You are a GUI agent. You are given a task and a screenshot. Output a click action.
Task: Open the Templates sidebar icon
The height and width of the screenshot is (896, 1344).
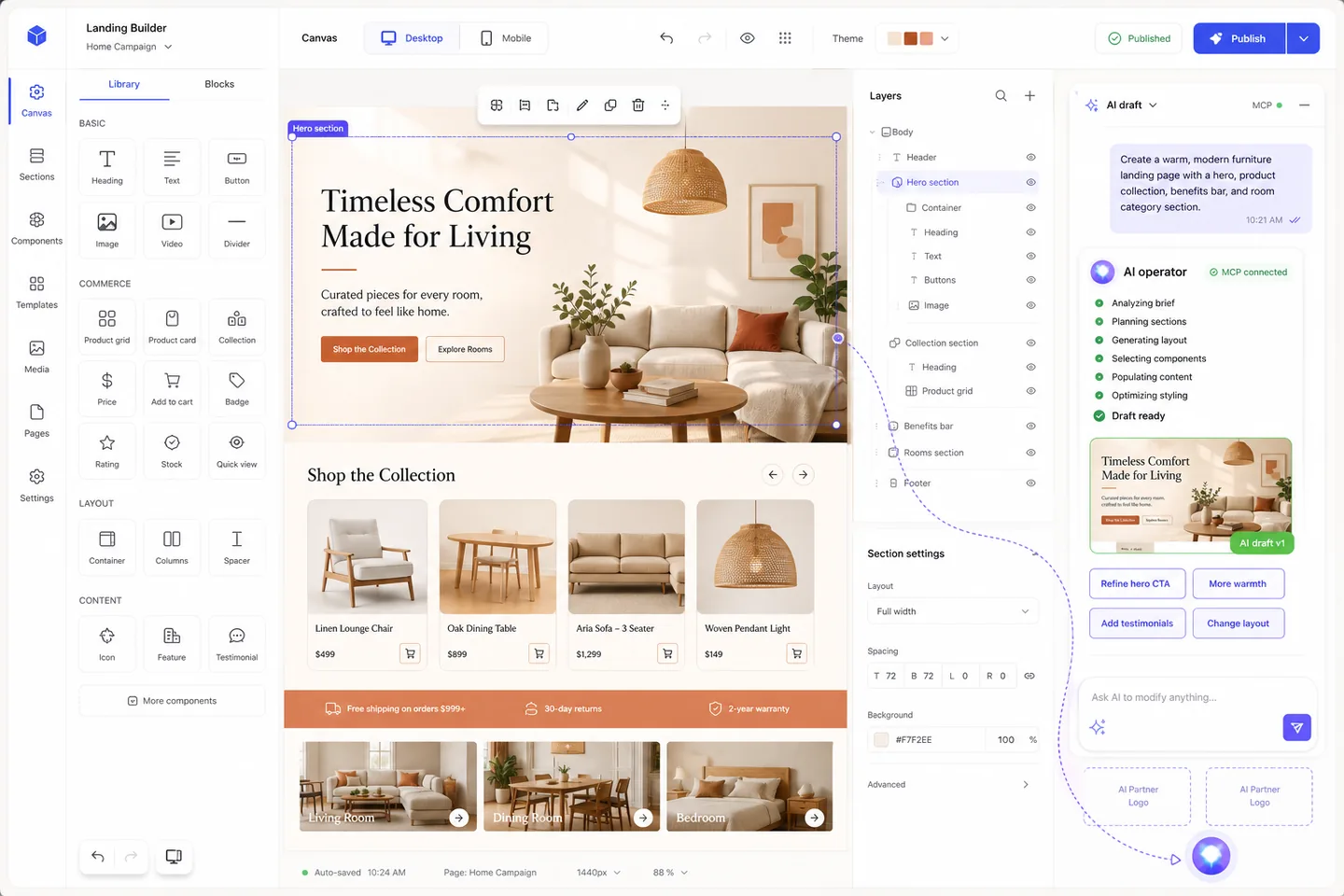[36, 292]
